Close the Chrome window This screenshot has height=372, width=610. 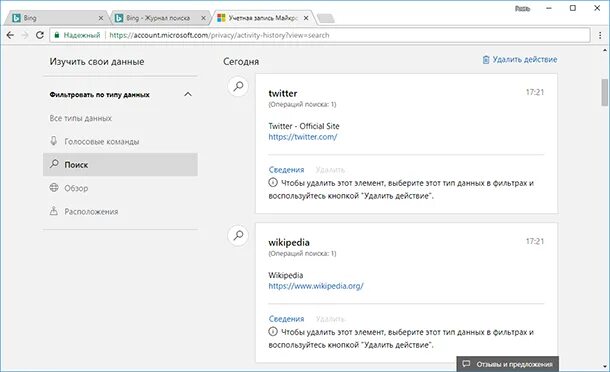click(597, 8)
